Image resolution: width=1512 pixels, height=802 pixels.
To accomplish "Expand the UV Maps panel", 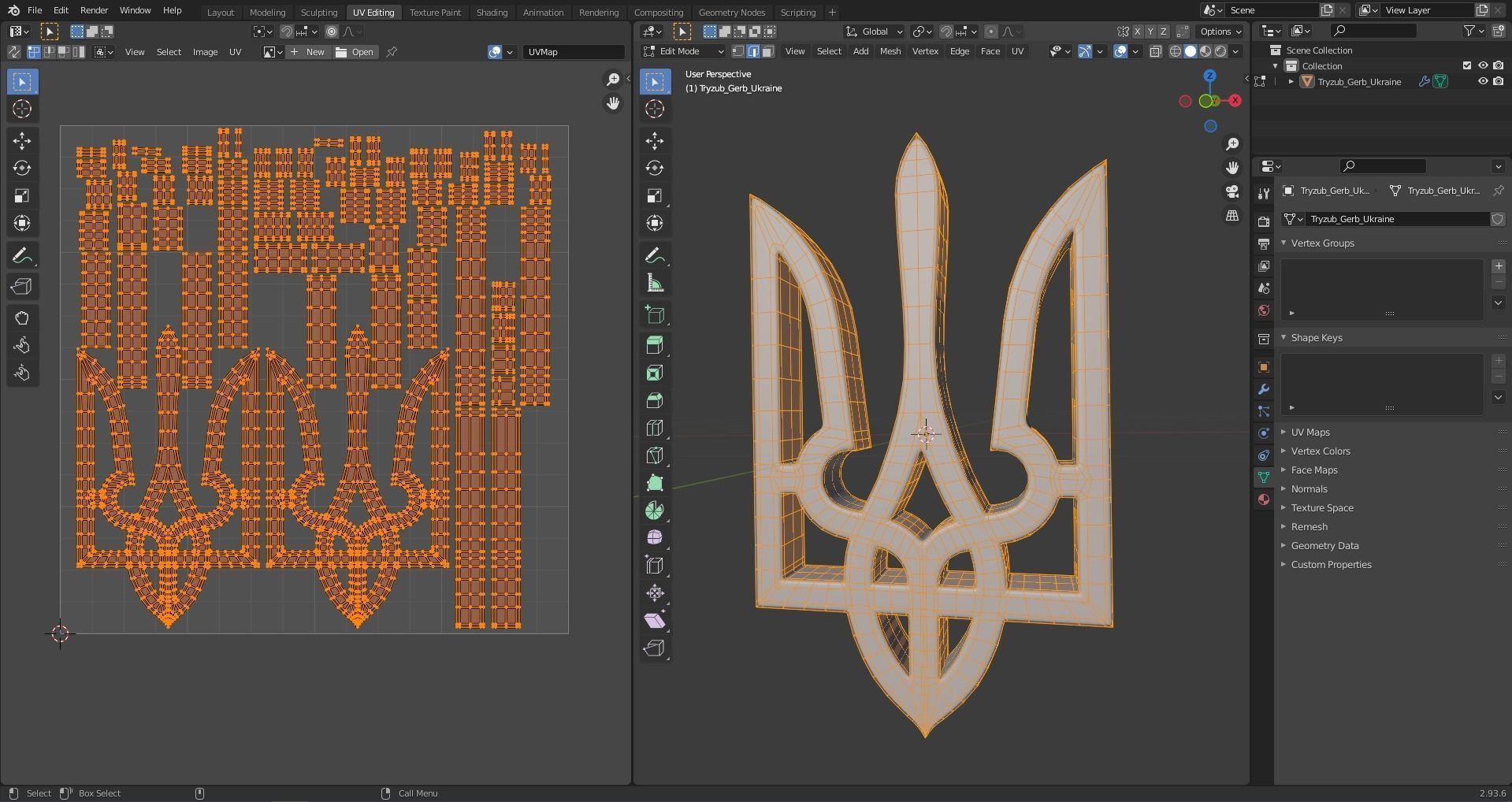I will [x=1310, y=432].
